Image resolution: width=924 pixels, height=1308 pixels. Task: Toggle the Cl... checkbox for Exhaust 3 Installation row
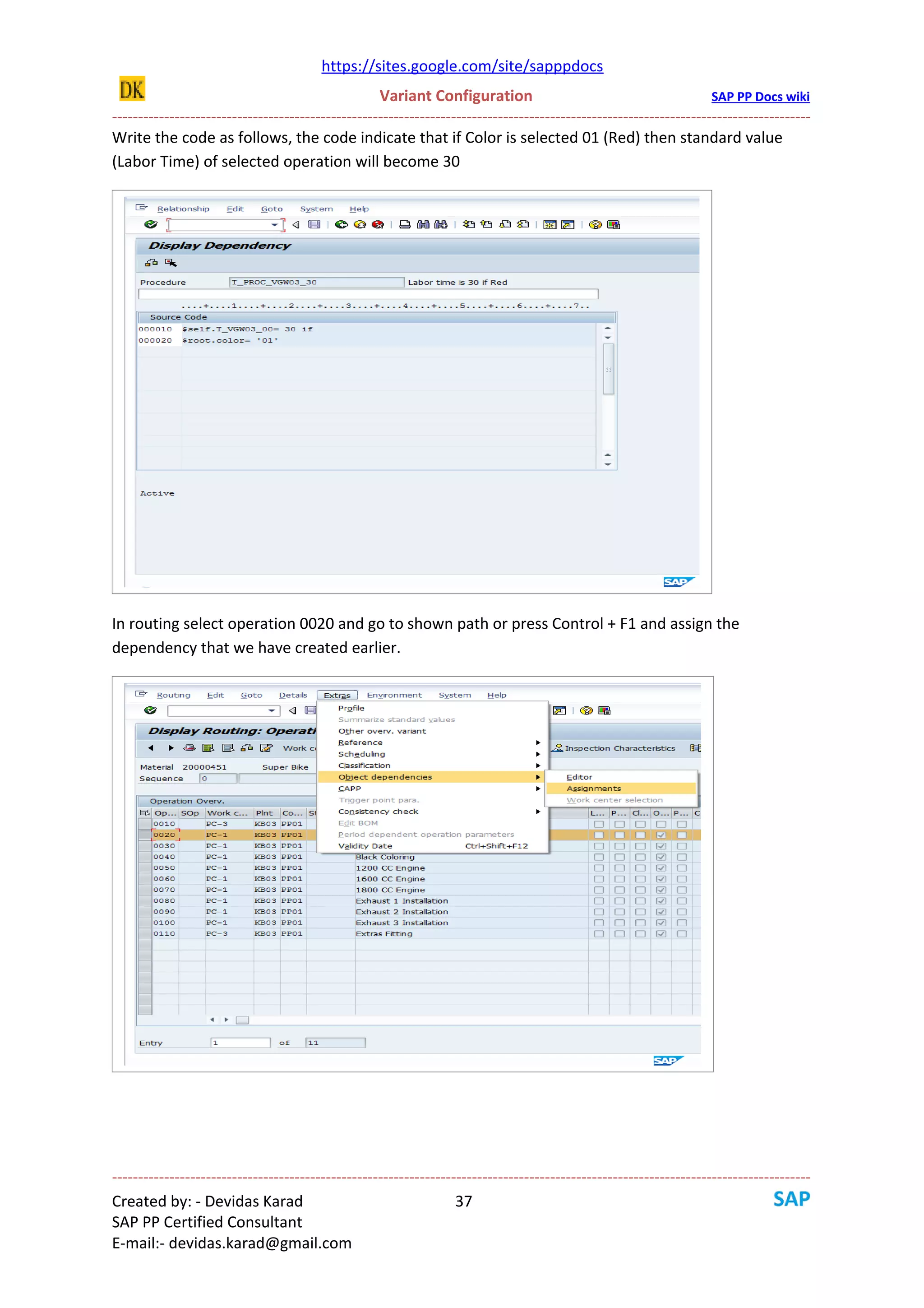point(641,923)
